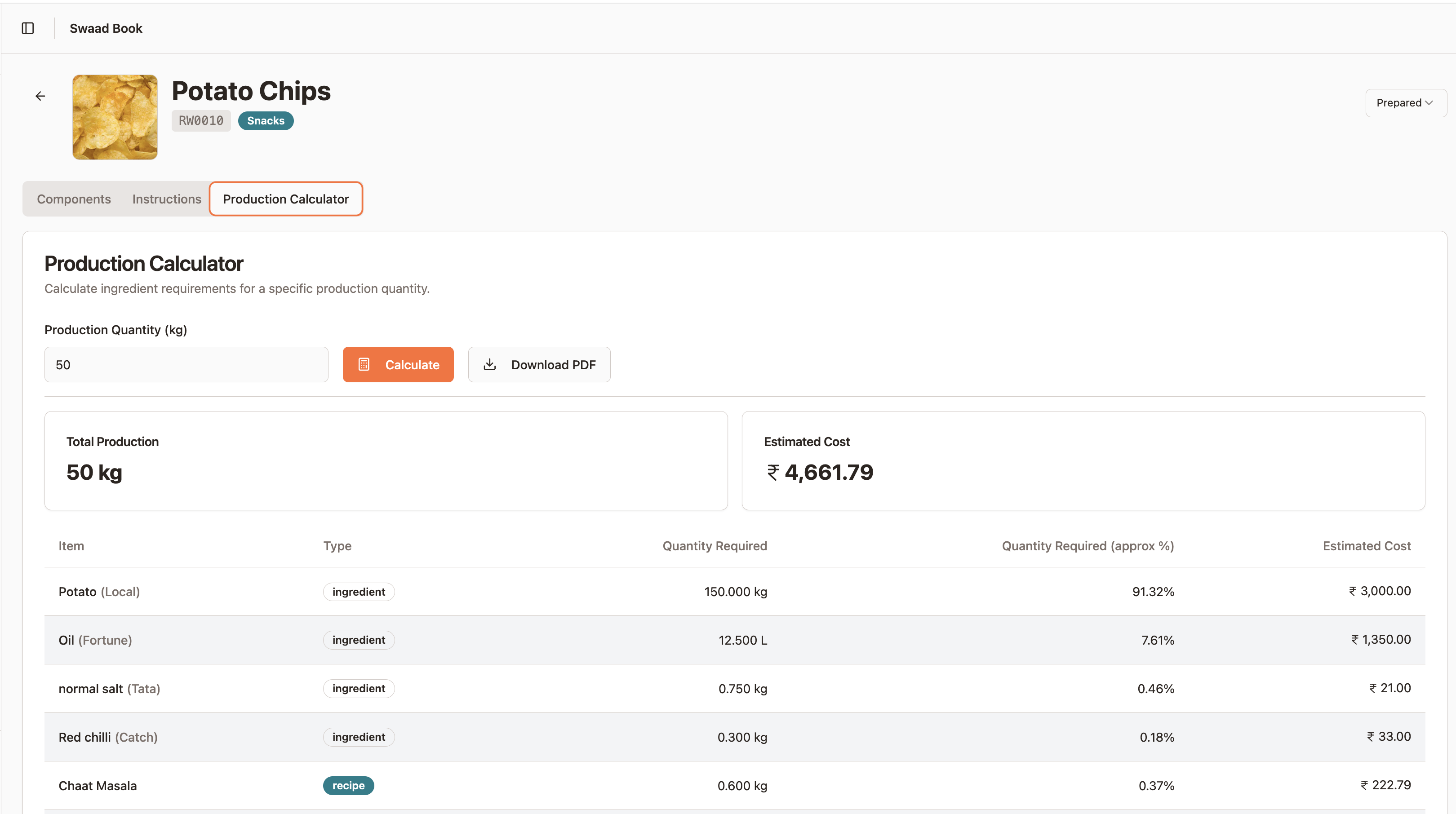Click the download icon beside Download PDF
1456x814 pixels.
point(489,364)
